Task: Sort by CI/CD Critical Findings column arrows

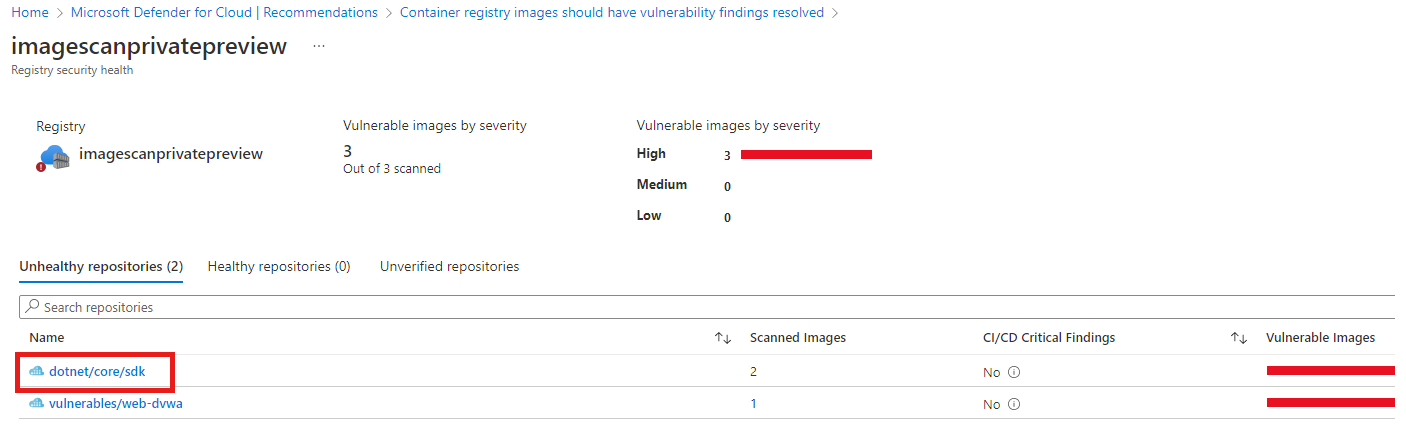Action: 1238,338
